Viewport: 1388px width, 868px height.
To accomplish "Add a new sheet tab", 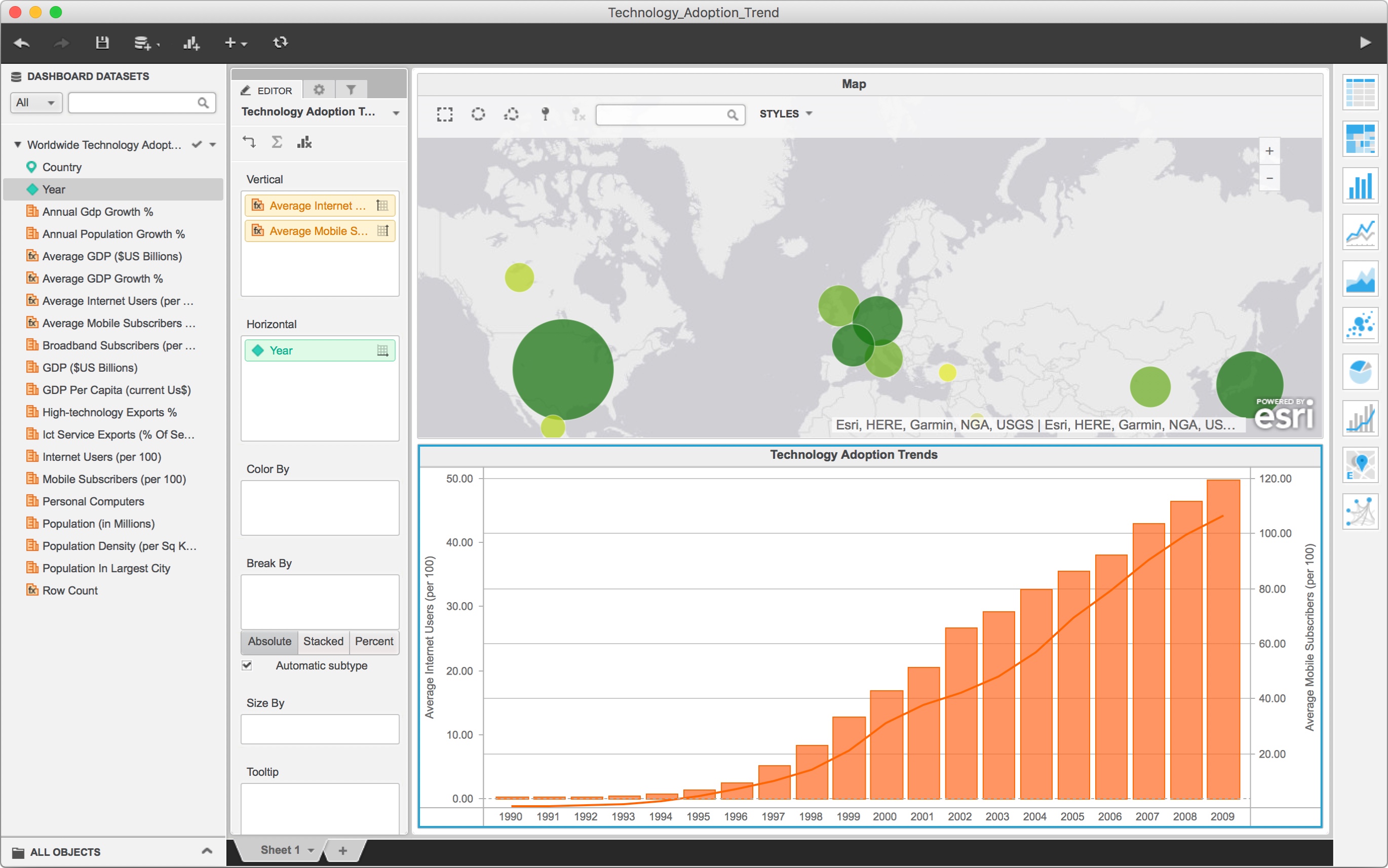I will (x=343, y=850).
